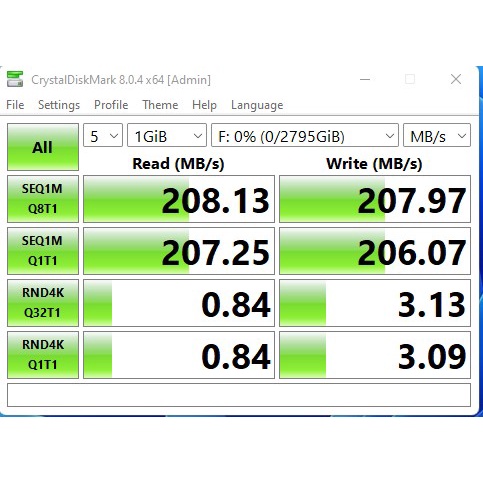Click the 208.13 sequential read result
The height and width of the screenshot is (483, 483).
coord(179,199)
